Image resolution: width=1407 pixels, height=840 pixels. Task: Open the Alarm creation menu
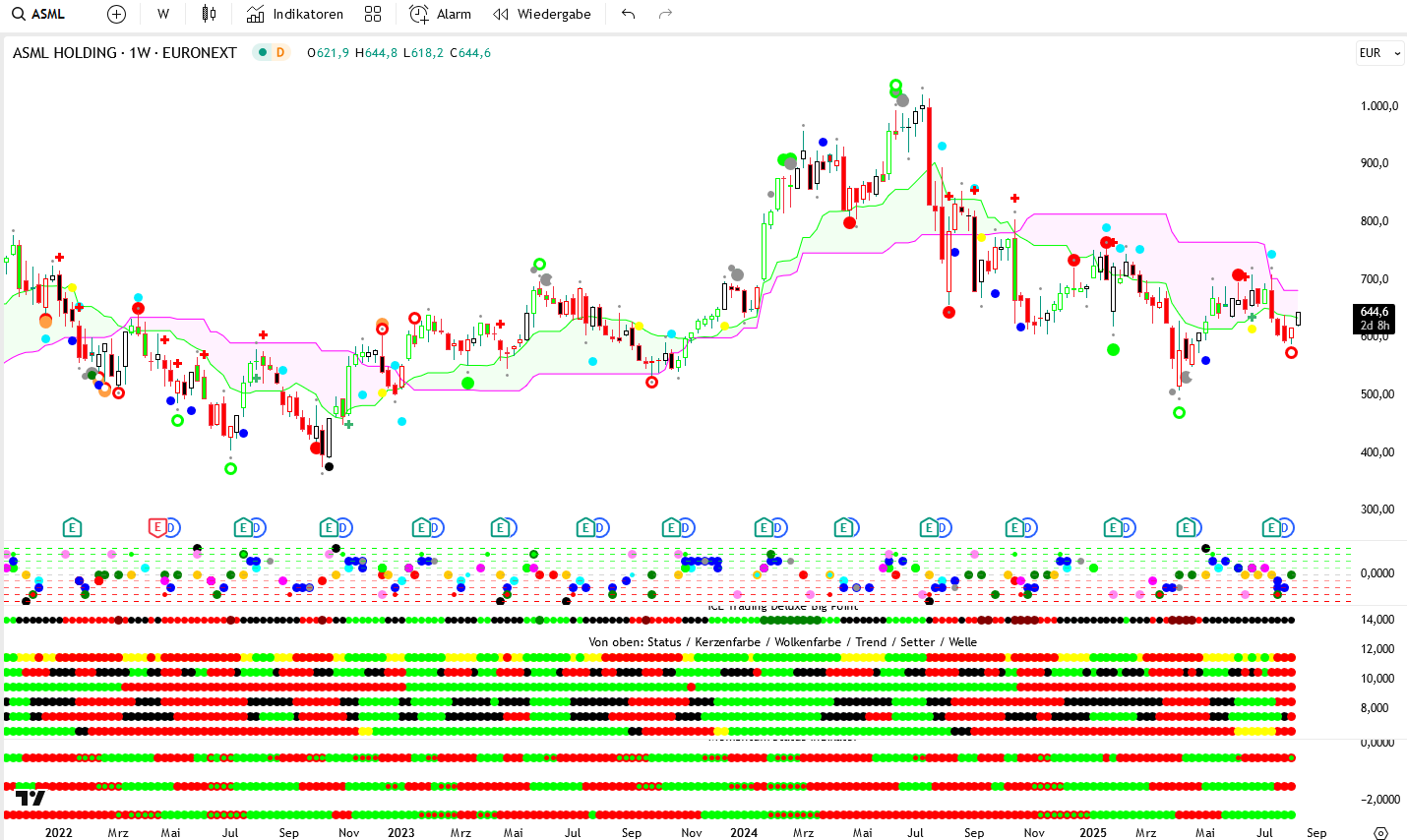tap(441, 14)
